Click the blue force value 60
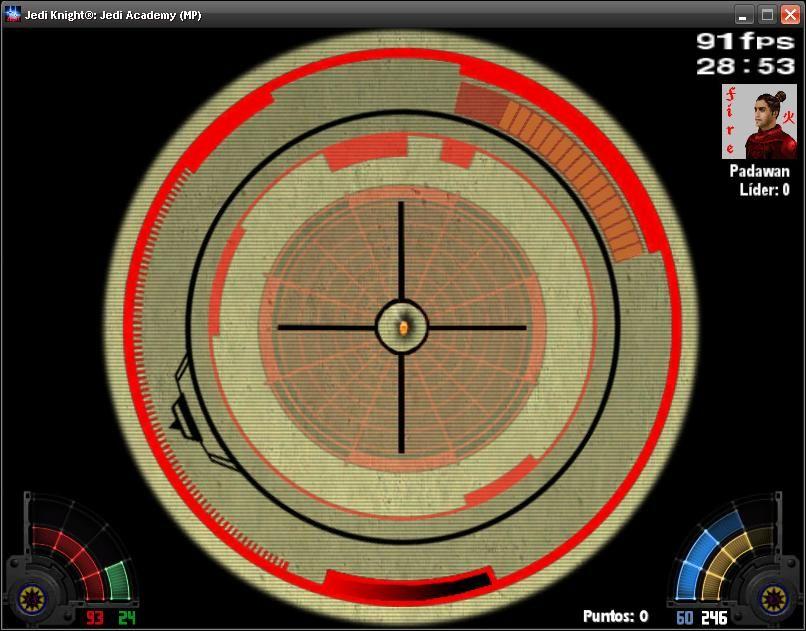The height and width of the screenshot is (631, 806). (684, 618)
